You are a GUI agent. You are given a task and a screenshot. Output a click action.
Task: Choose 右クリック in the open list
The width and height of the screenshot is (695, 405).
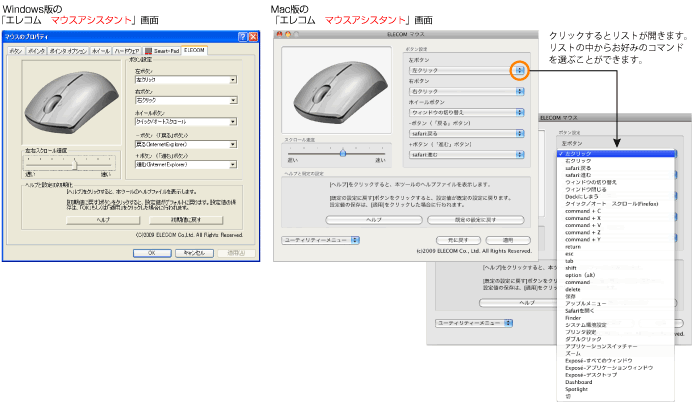(x=616, y=161)
